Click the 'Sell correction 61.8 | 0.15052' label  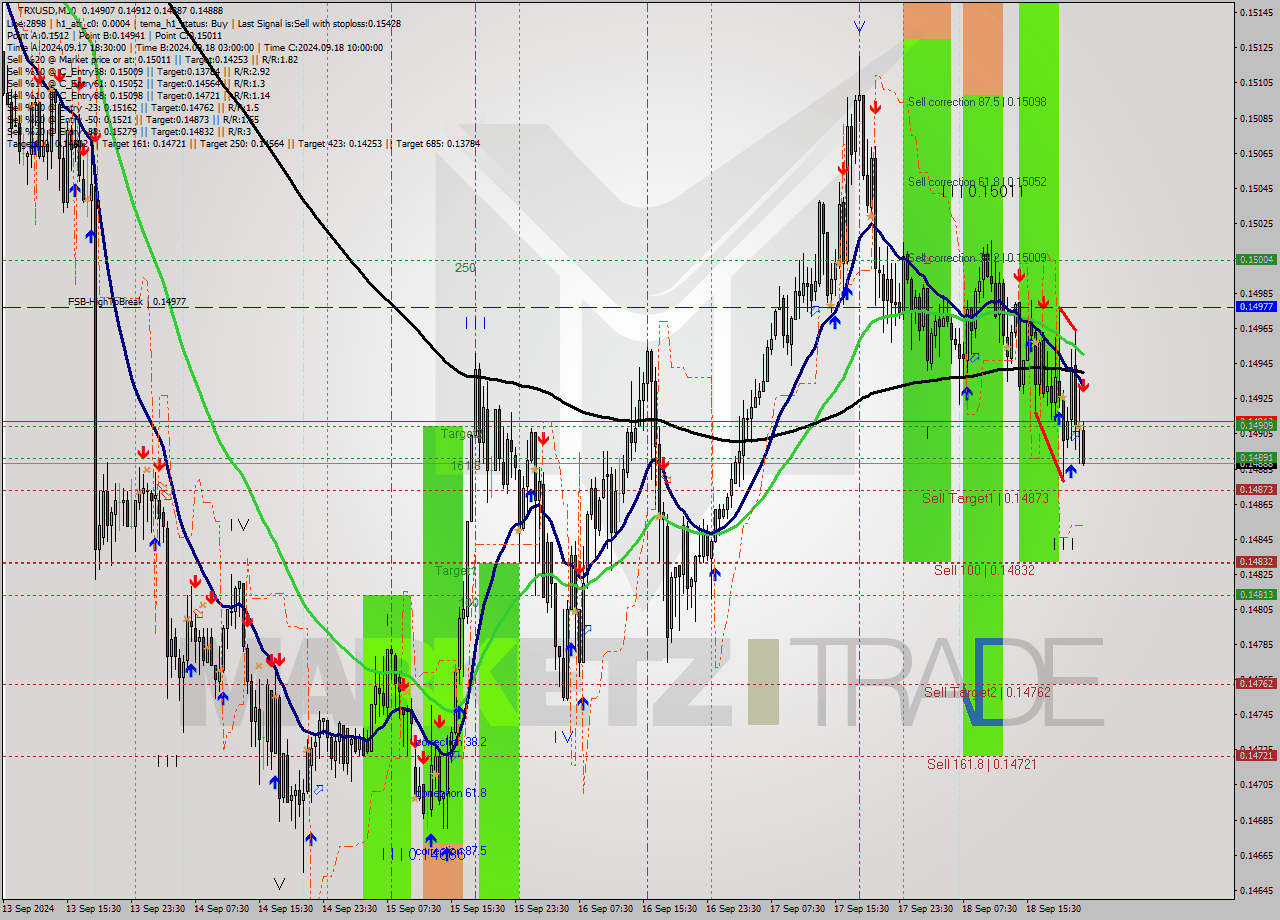pos(977,182)
